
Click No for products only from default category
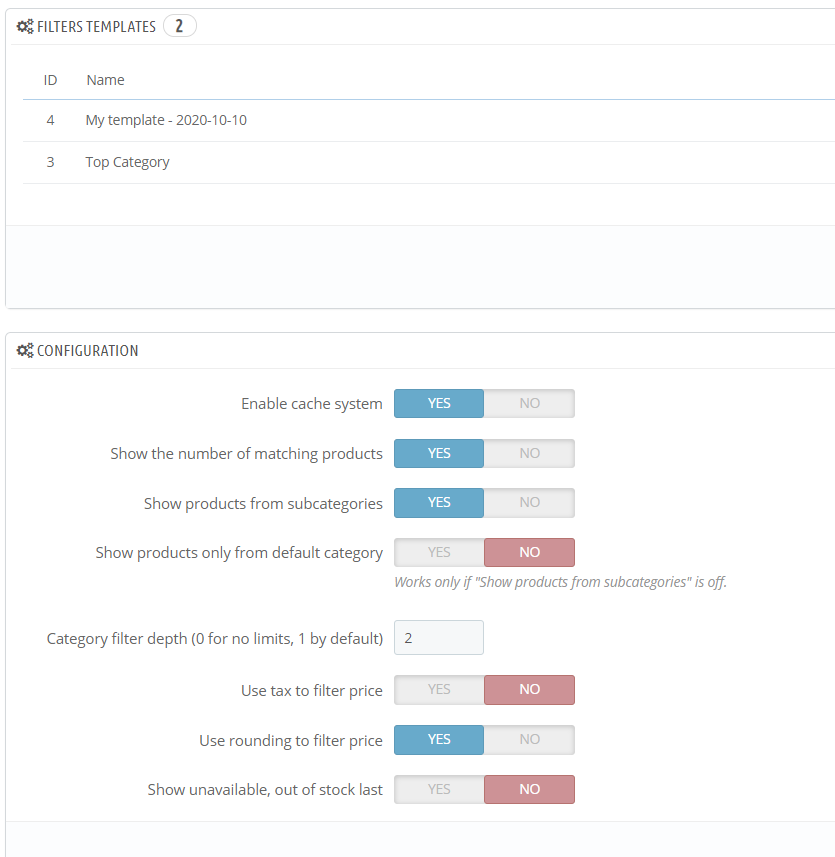click(529, 552)
